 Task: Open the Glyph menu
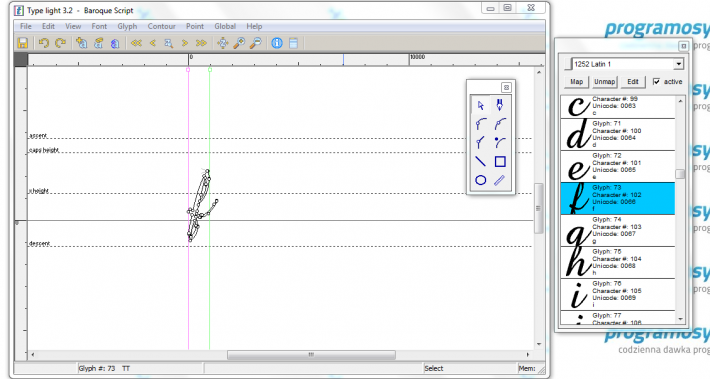pyautogui.click(x=127, y=26)
